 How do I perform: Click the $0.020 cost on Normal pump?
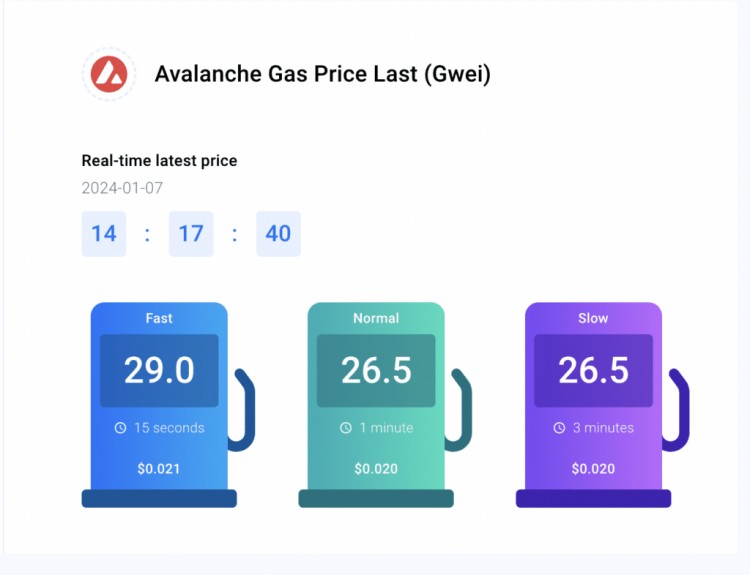[x=376, y=469]
